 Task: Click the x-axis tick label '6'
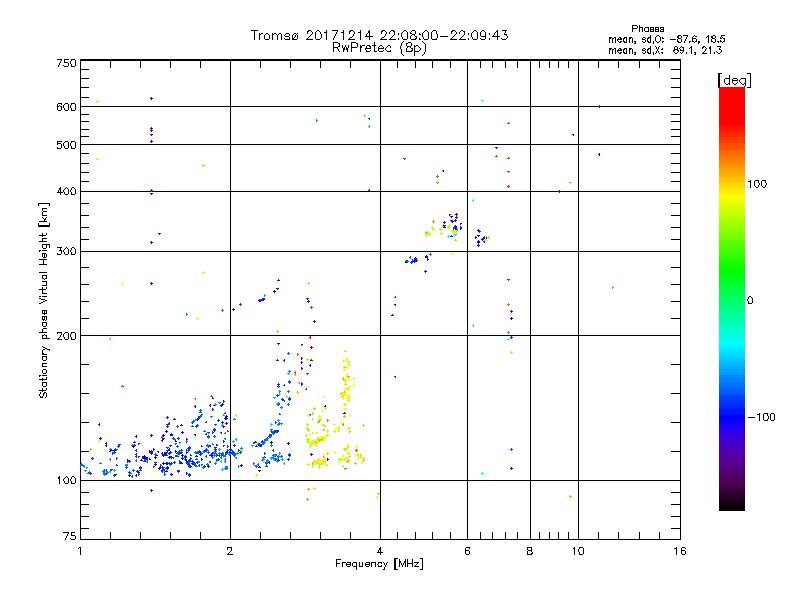[x=467, y=551]
